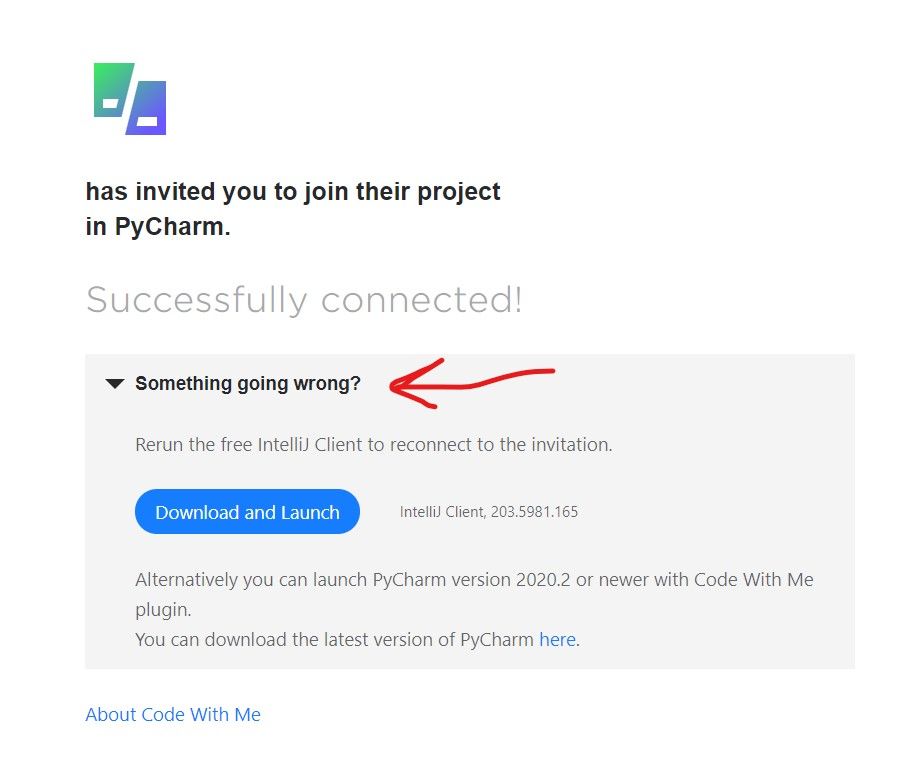Screen dimensions: 922x757
Task: Click the 'has invited you to join' heading line
Action: (x=293, y=192)
